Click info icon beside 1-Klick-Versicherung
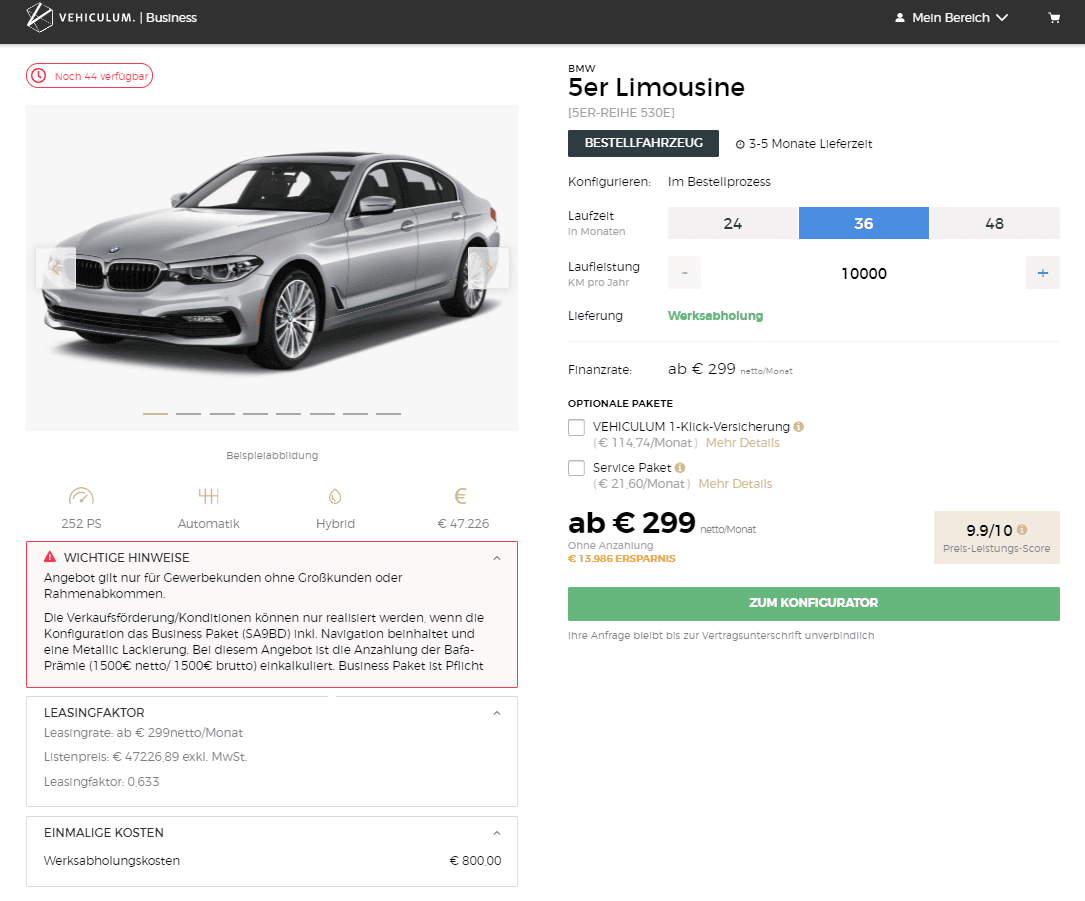This screenshot has height=901, width=1085. tap(799, 427)
